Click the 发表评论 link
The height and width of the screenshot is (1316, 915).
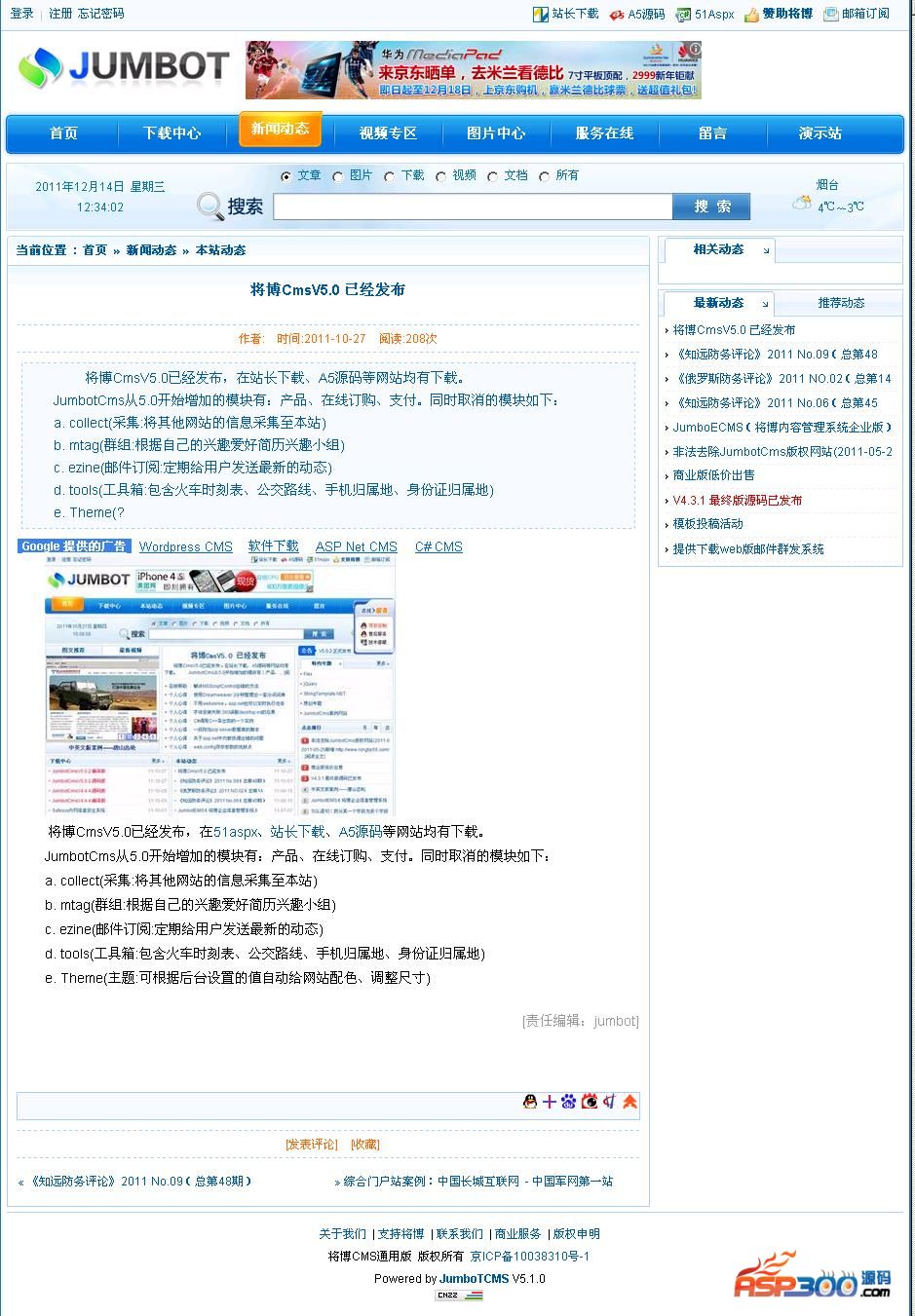(x=311, y=1145)
